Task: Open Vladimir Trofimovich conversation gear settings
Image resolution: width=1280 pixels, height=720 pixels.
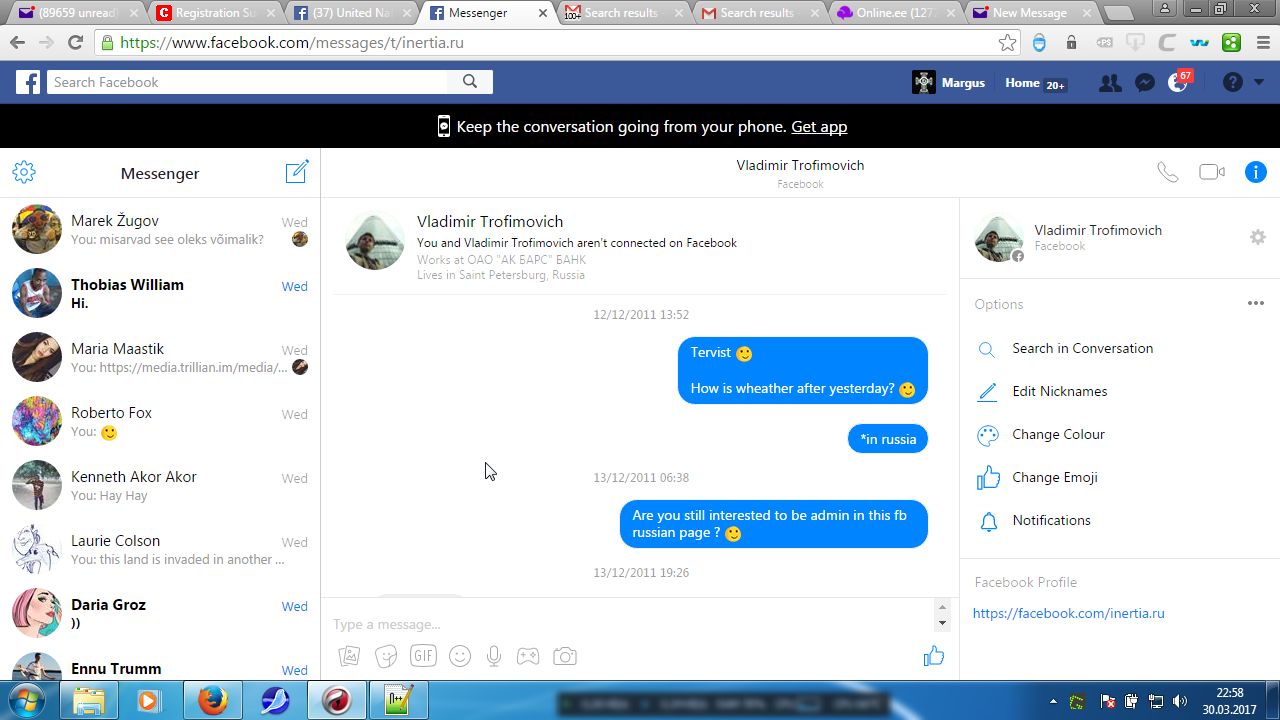Action: 1258,237
